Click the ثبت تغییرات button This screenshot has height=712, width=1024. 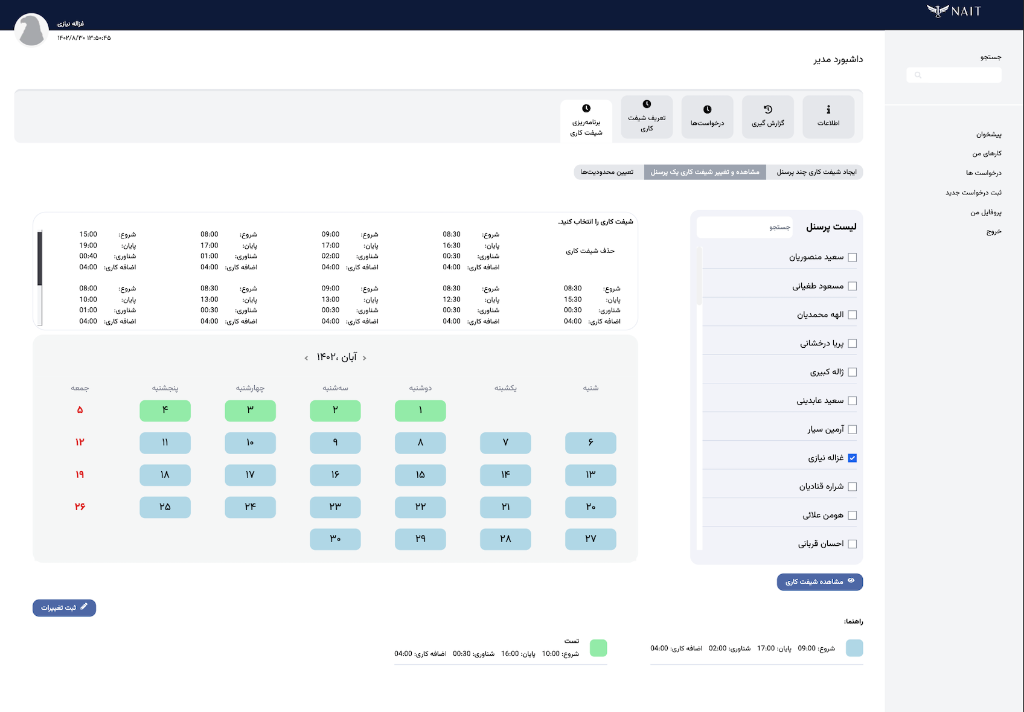(x=64, y=607)
